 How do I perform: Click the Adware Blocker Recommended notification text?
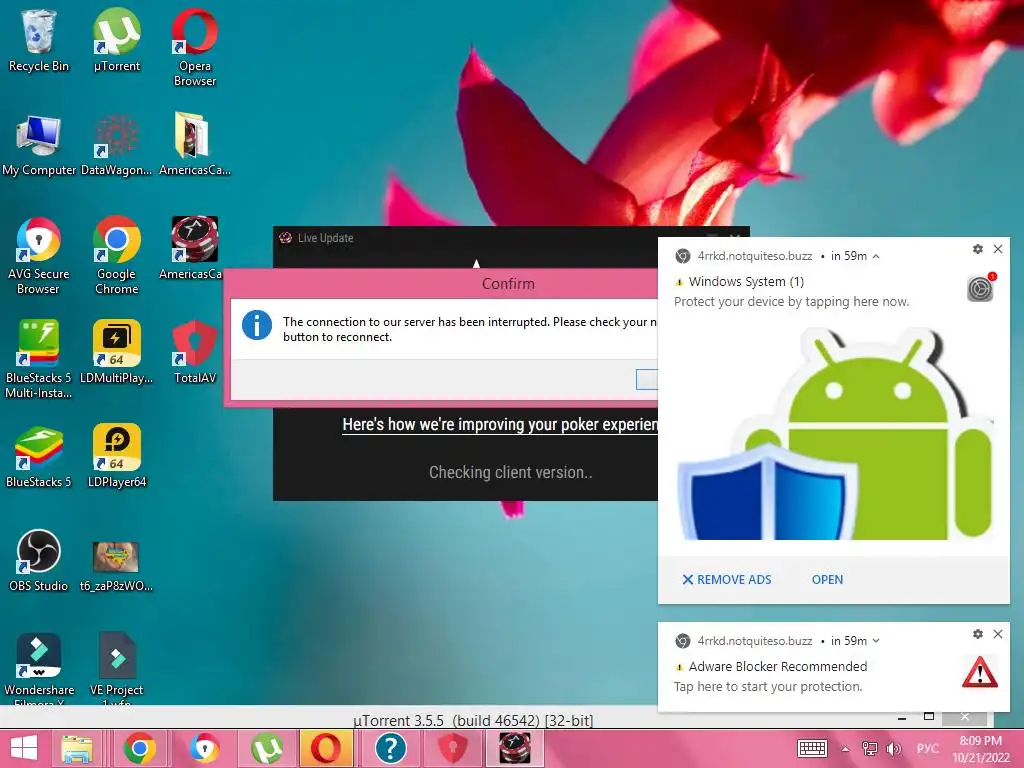778,666
